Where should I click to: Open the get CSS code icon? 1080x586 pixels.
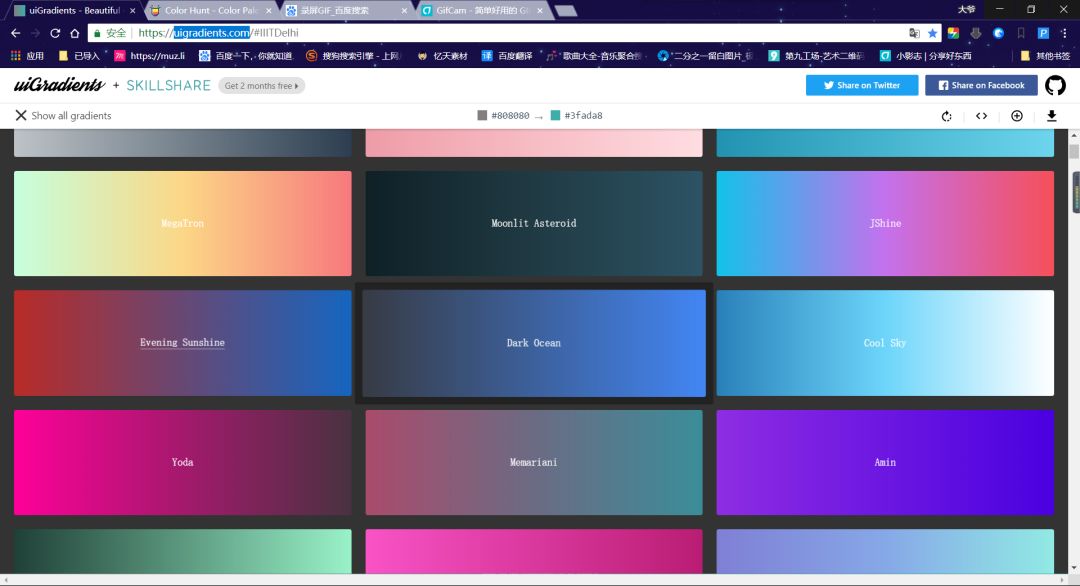[982, 116]
